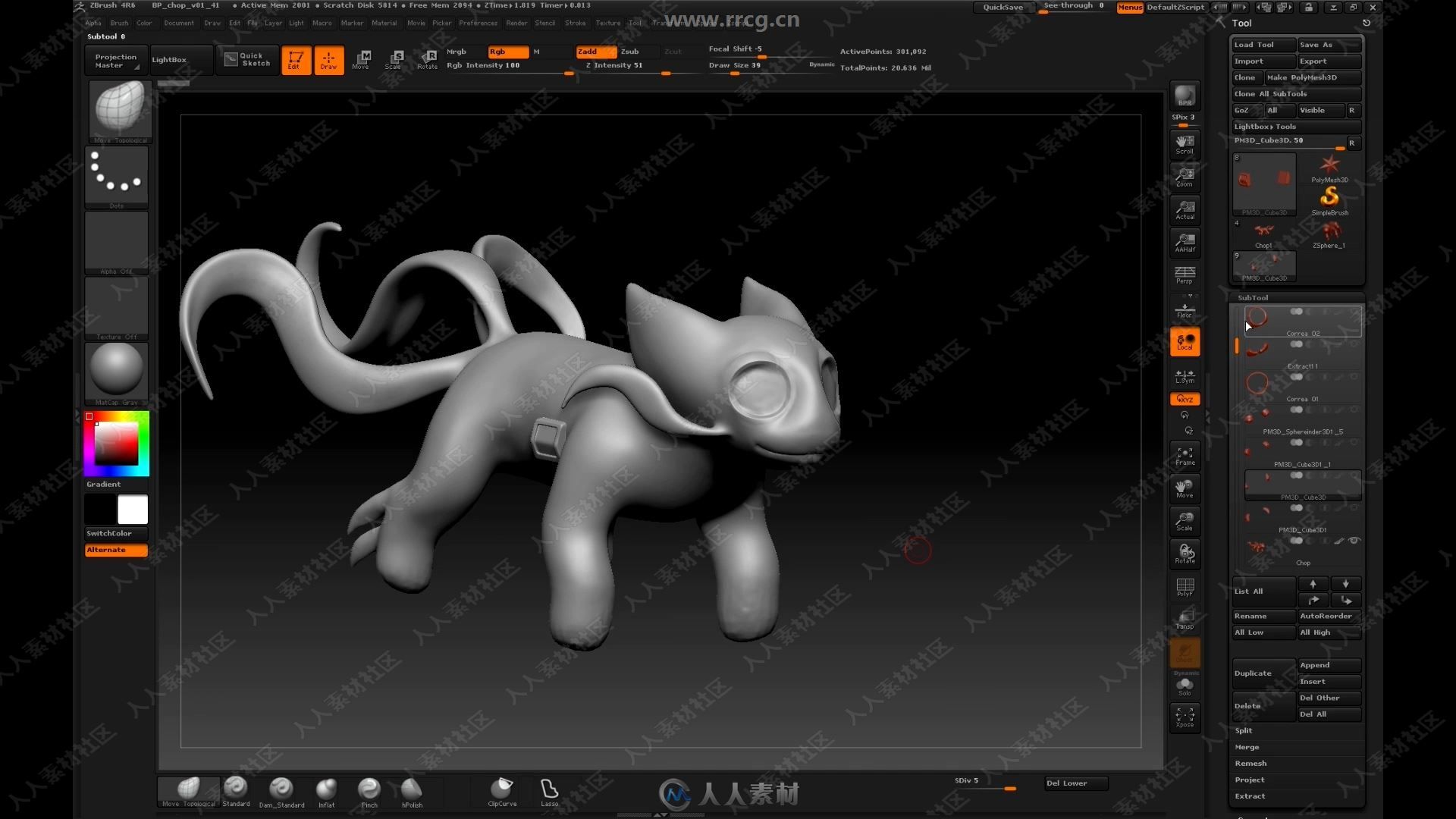This screenshot has height=819, width=1456.
Task: Choose the Lasso selection brush
Action: pos(549,791)
